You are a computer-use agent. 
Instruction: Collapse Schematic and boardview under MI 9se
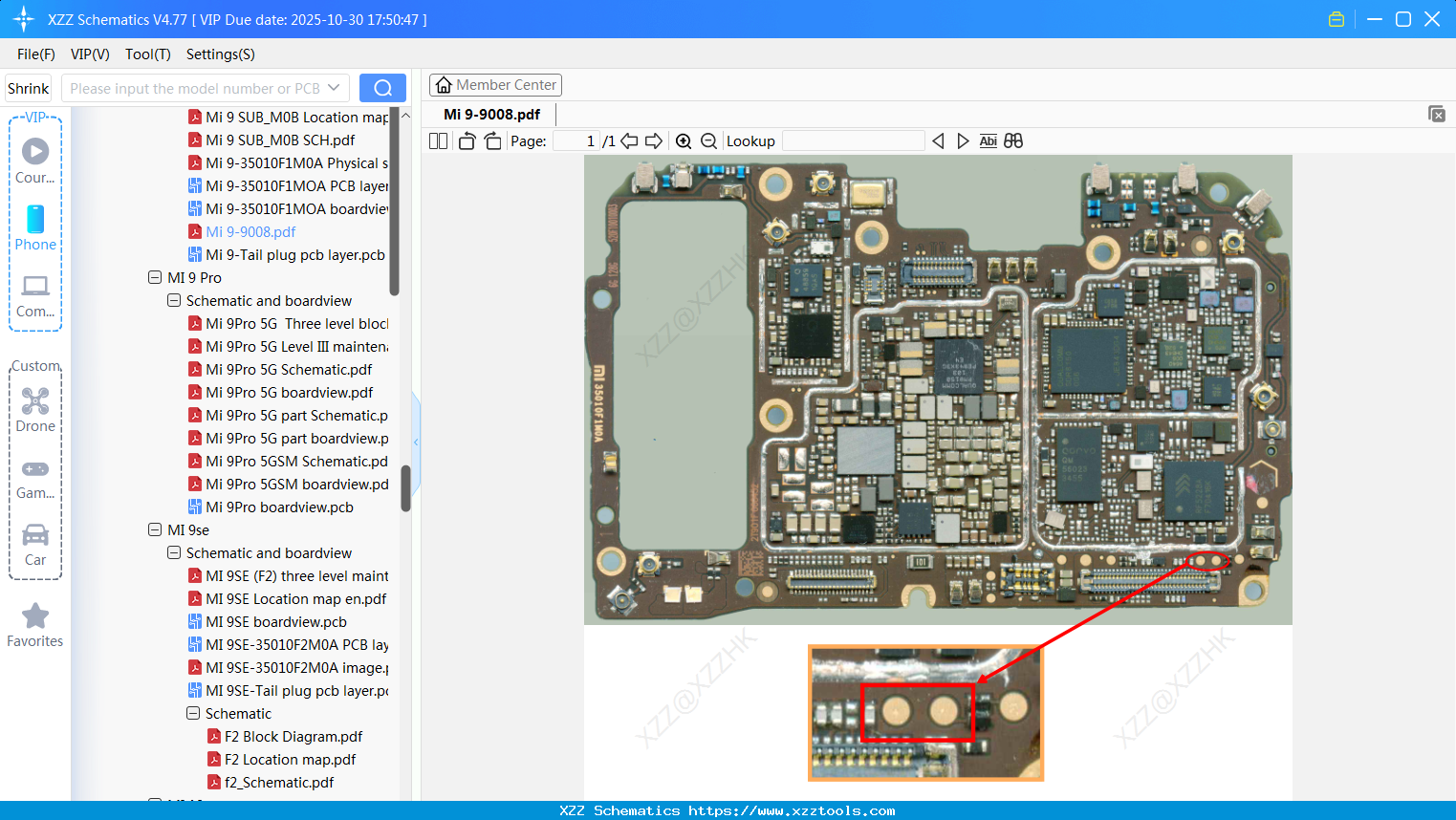point(174,553)
